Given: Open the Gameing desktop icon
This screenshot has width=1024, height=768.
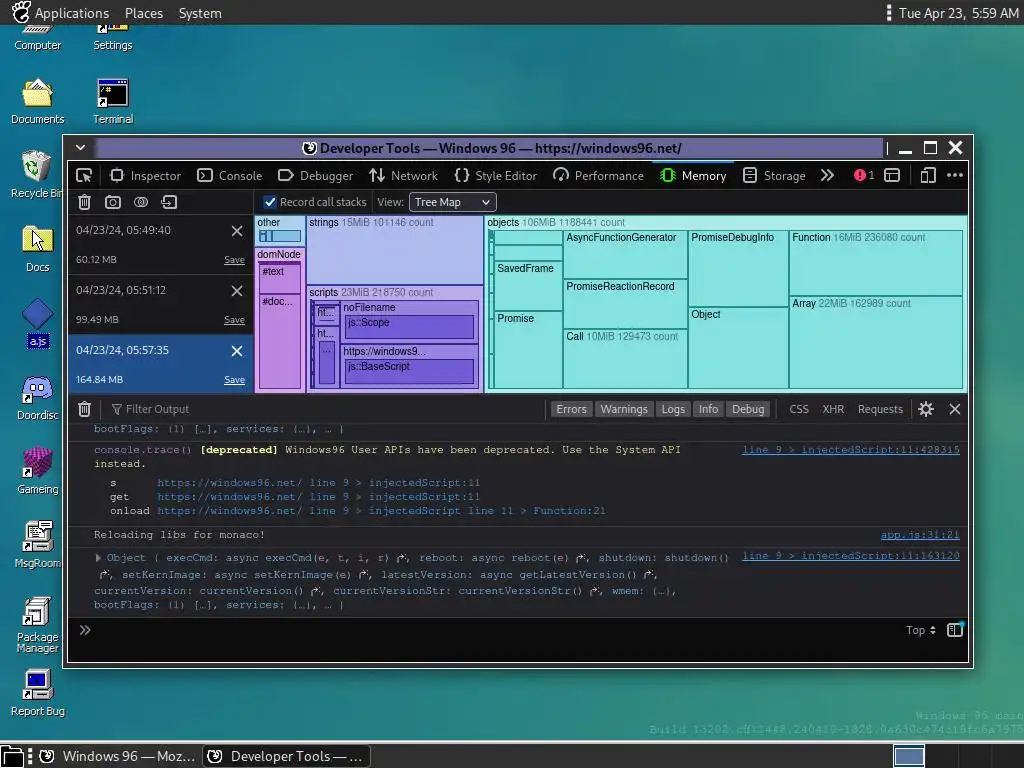Looking at the screenshot, I should [37, 471].
